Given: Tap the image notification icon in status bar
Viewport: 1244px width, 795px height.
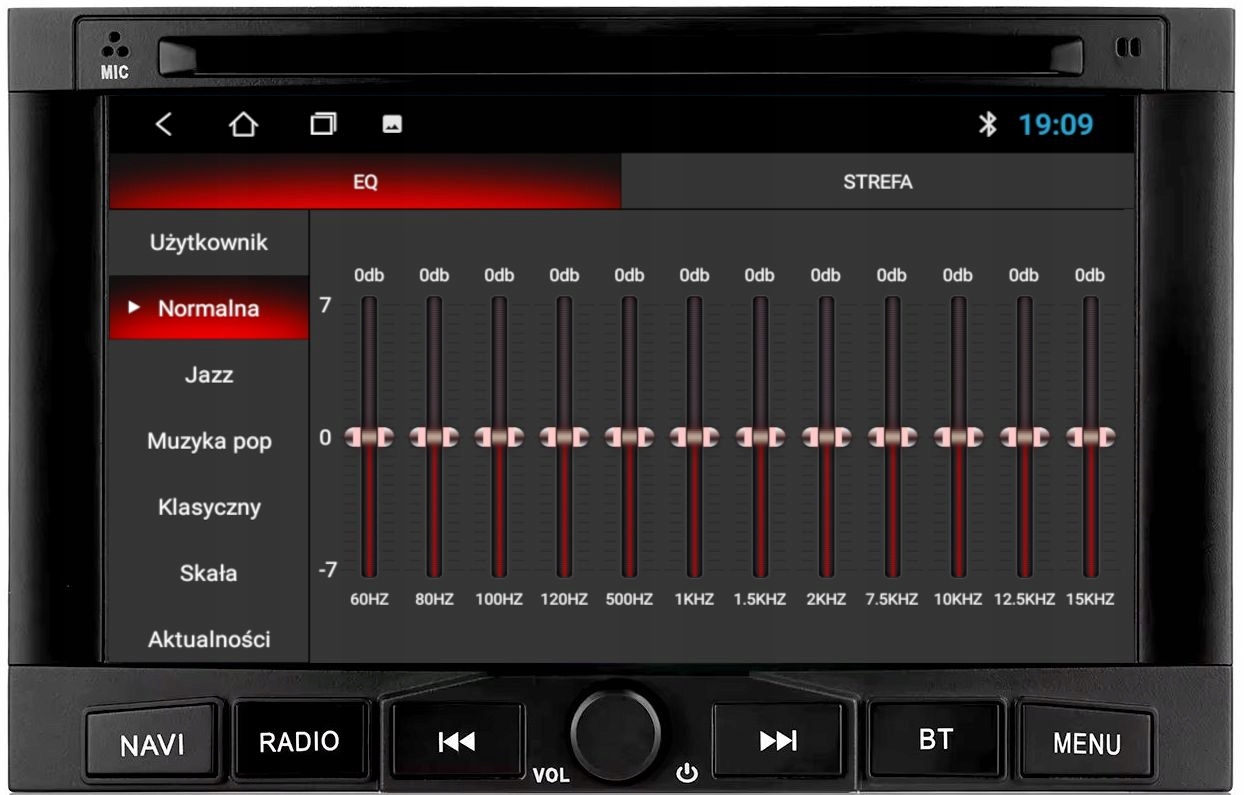Looking at the screenshot, I should point(392,124).
